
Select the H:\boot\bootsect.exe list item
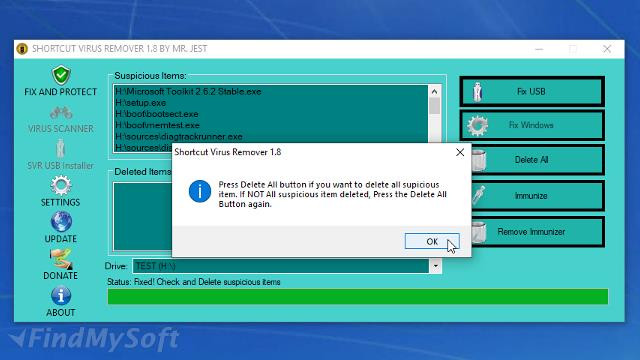(157, 114)
